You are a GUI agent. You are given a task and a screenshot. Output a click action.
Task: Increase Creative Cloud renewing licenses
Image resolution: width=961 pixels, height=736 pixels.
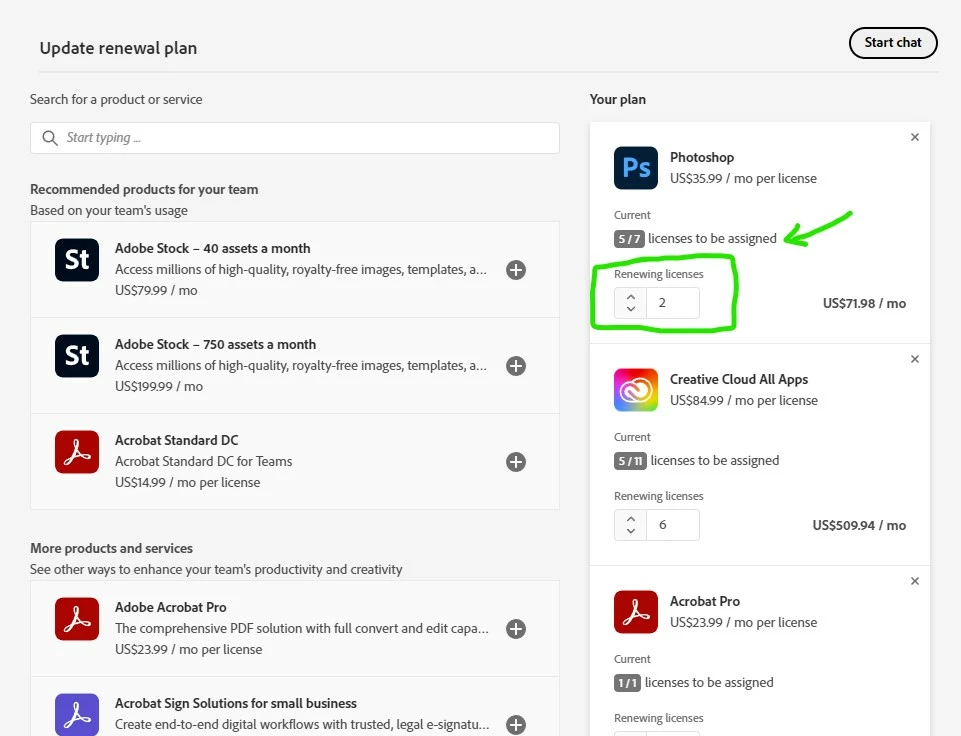631,518
